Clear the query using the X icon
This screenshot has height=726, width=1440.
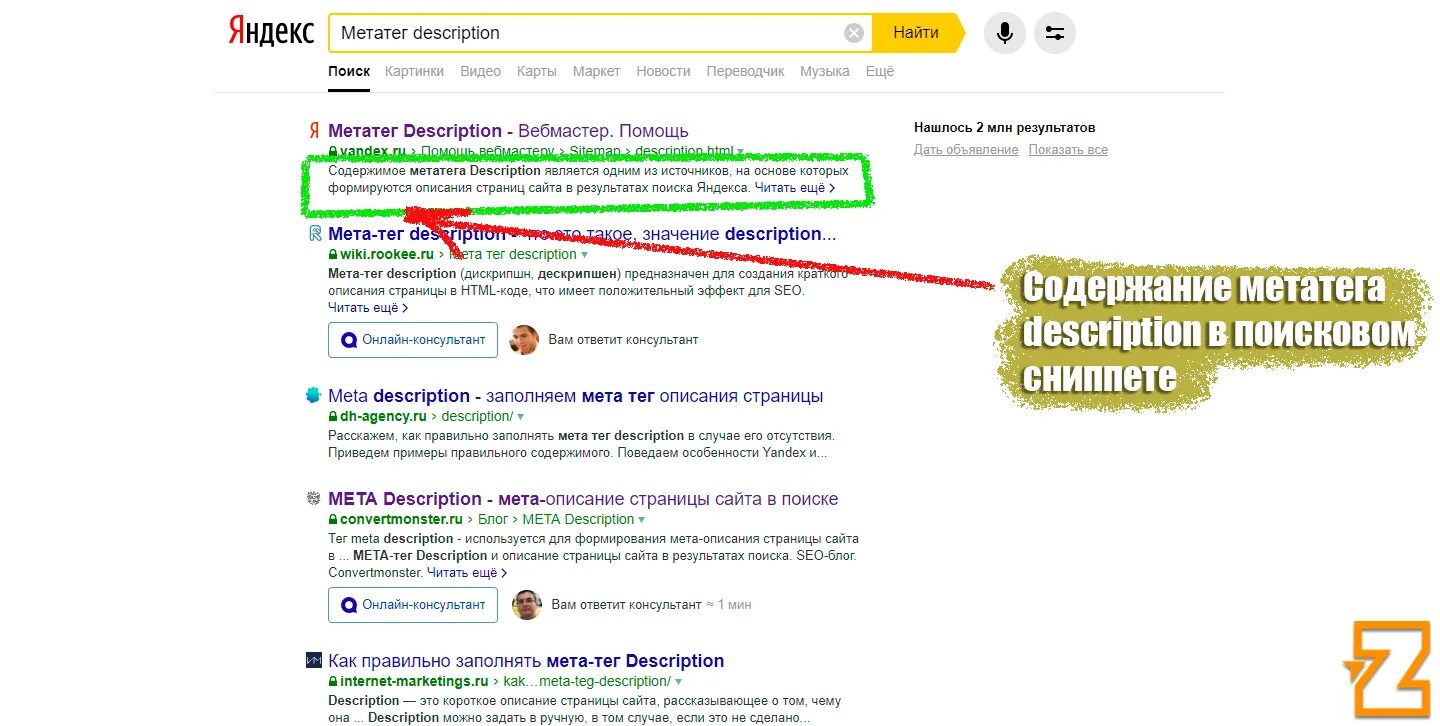853,32
